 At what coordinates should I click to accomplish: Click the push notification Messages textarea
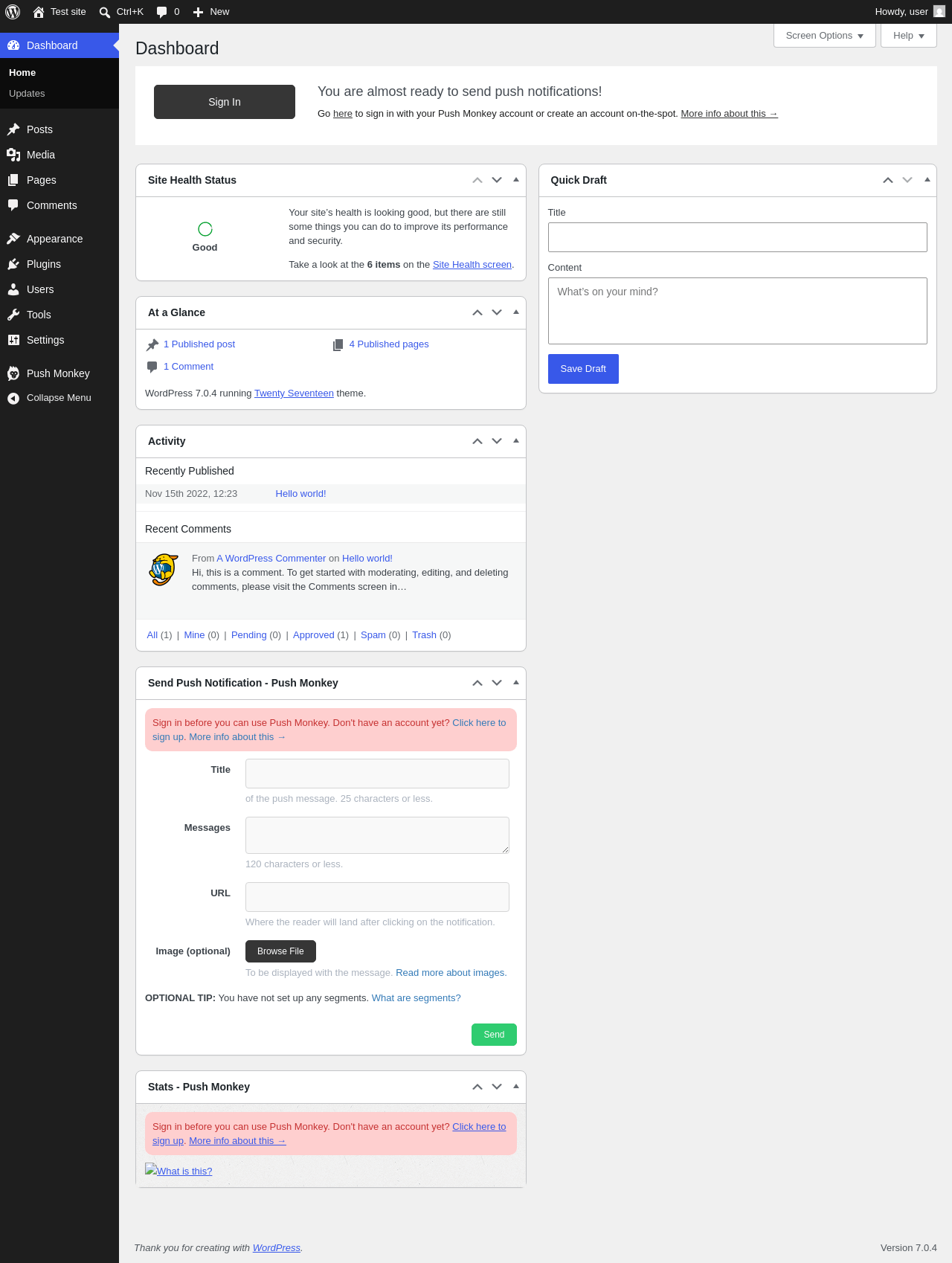pos(377,835)
